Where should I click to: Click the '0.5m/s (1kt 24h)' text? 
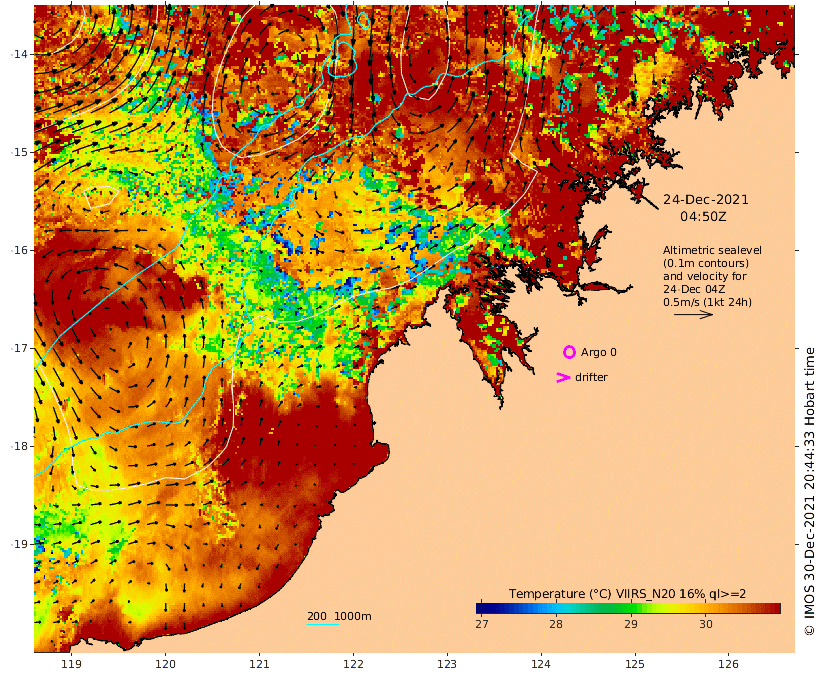pos(707,302)
